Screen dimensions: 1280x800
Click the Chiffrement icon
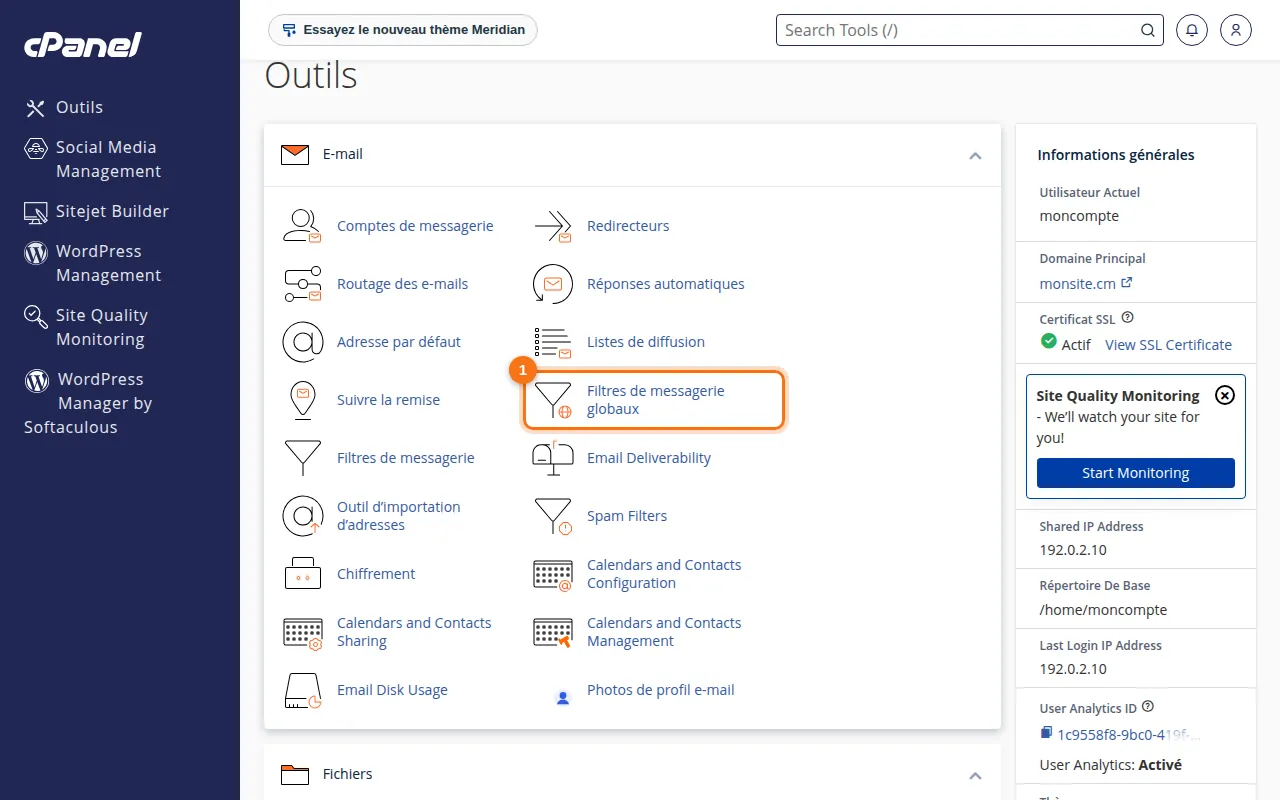pyautogui.click(x=302, y=574)
